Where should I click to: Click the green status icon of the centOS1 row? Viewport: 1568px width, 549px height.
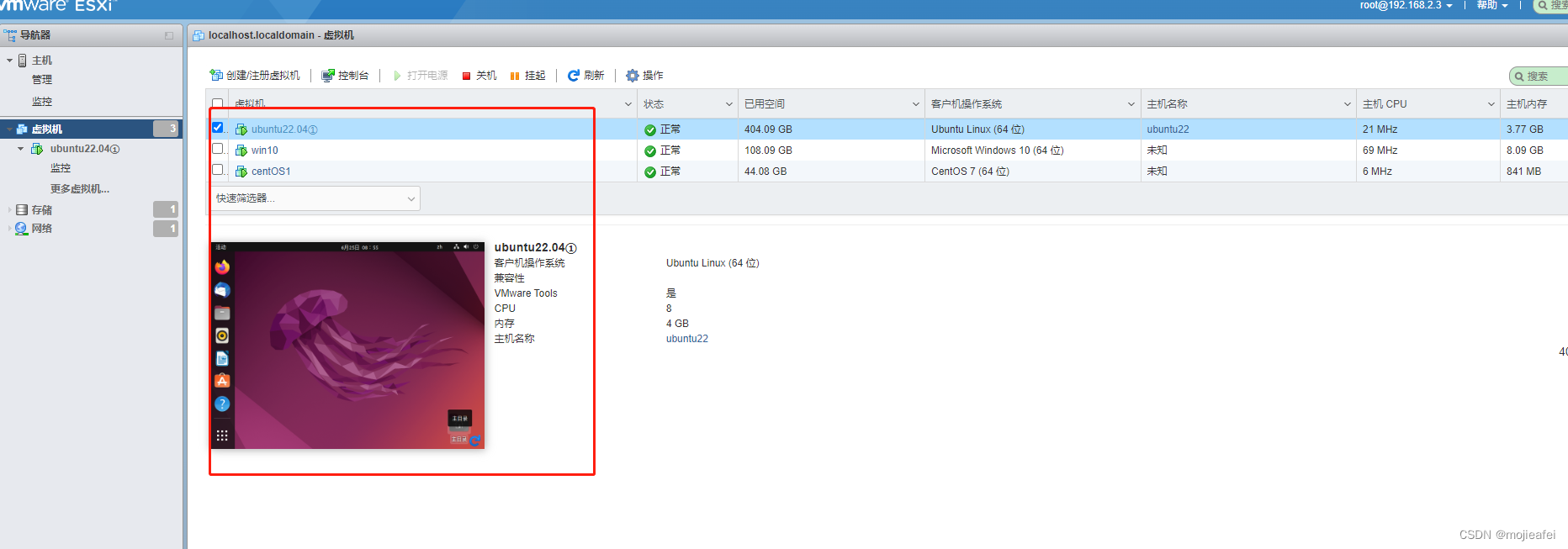[x=650, y=172]
